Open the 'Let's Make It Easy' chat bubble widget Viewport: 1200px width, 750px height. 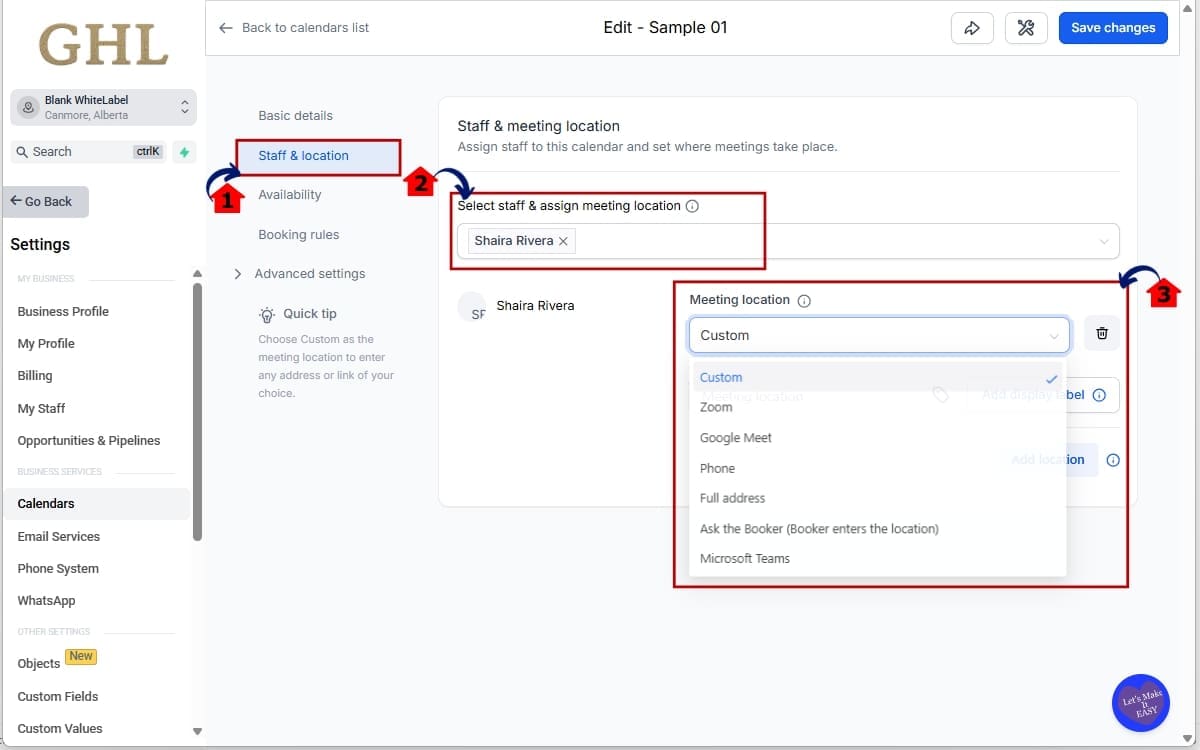(x=1140, y=703)
